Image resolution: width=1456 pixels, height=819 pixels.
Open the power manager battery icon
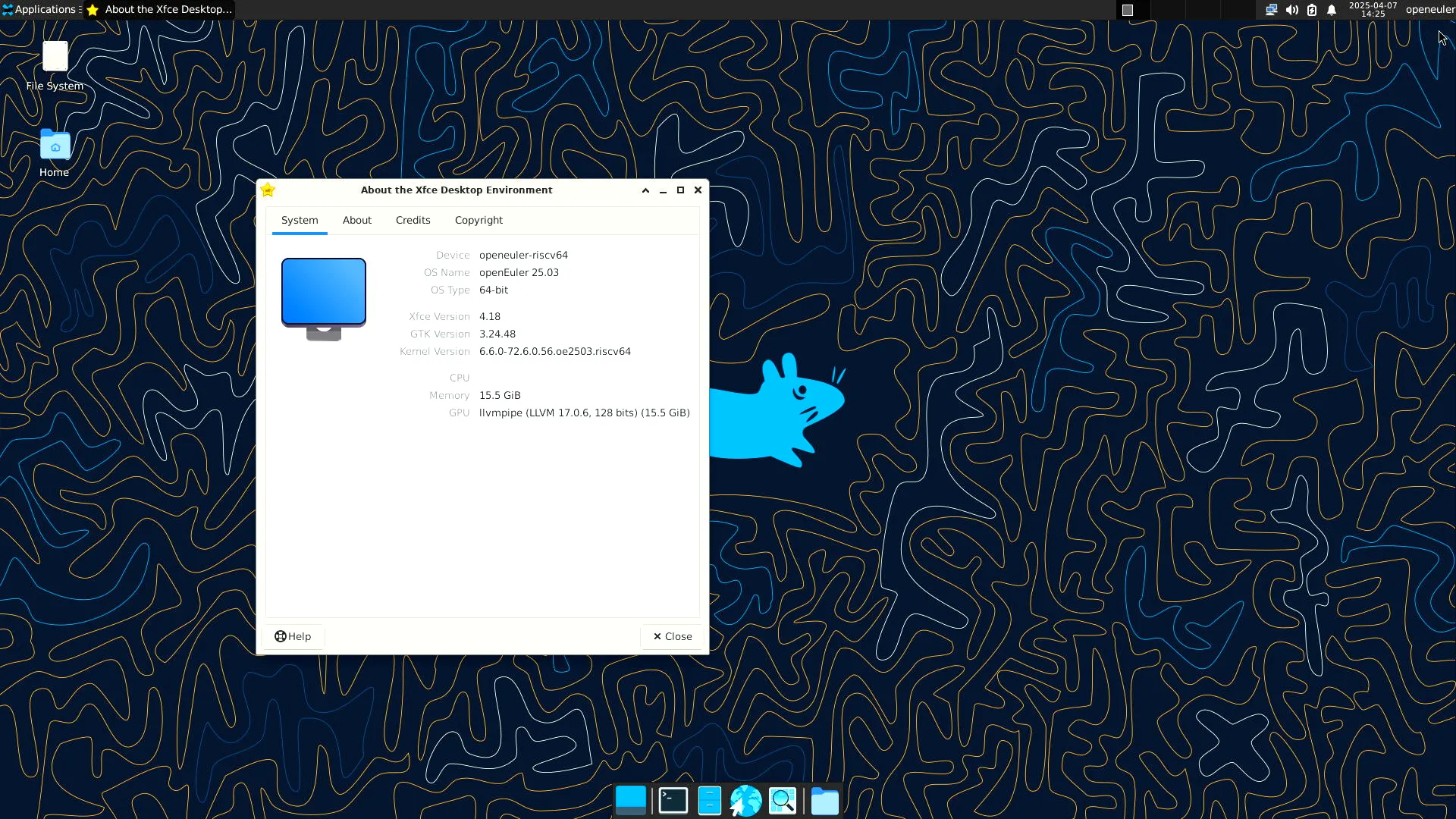[x=1312, y=10]
